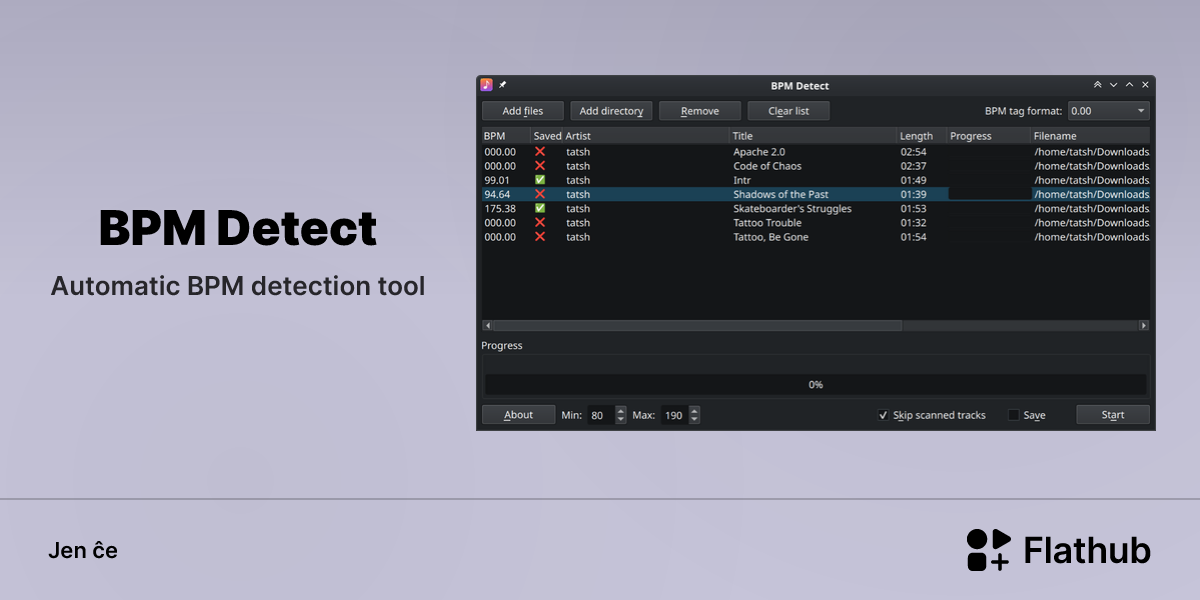
Task: Select the Skateboarder's Struggles track title
Action: pyautogui.click(x=792, y=208)
